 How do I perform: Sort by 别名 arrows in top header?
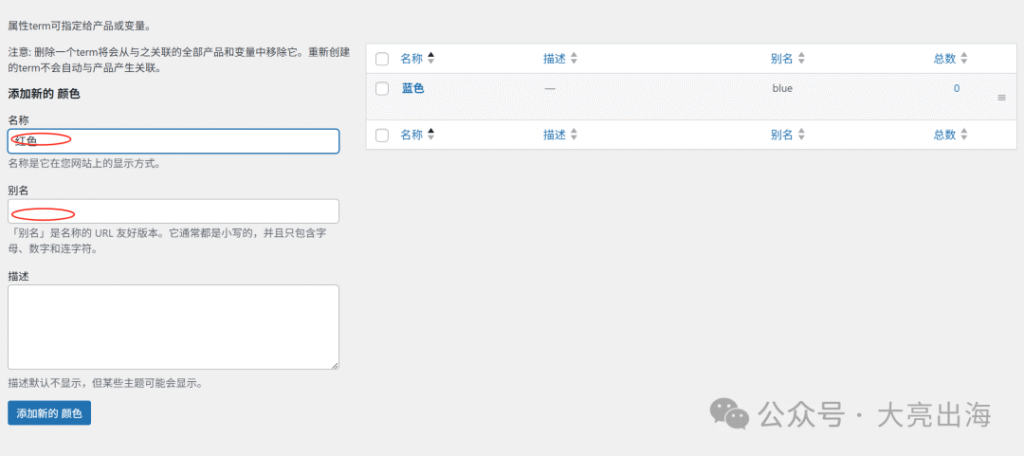pos(801,59)
